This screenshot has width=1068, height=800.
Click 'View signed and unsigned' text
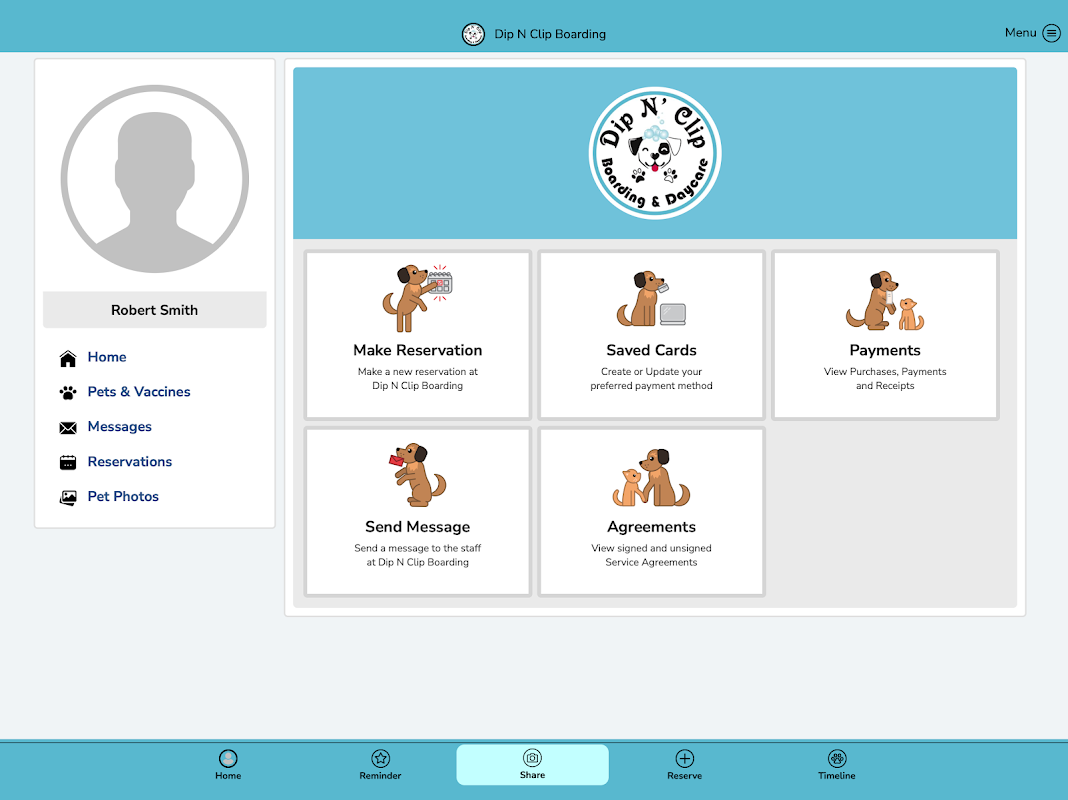[651, 548]
